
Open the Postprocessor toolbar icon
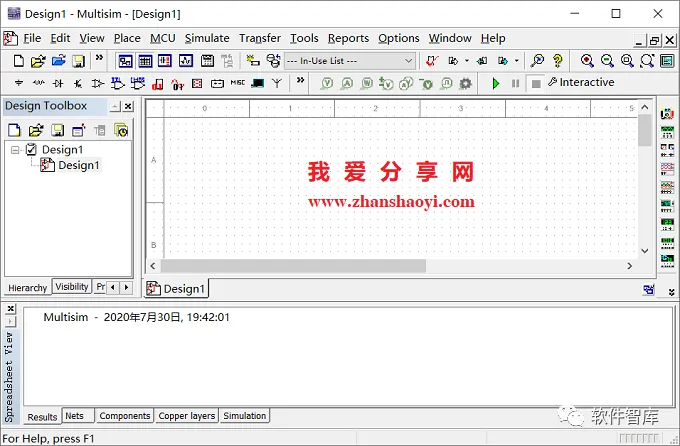click(x=207, y=61)
